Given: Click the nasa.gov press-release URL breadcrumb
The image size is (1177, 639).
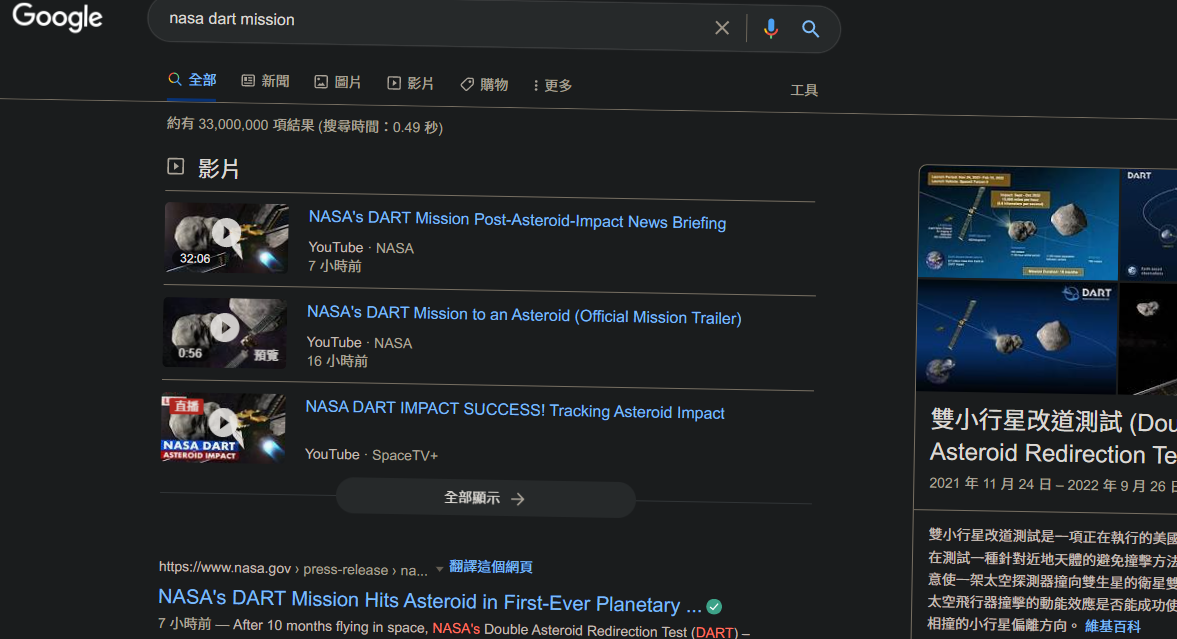Looking at the screenshot, I should tap(293, 568).
